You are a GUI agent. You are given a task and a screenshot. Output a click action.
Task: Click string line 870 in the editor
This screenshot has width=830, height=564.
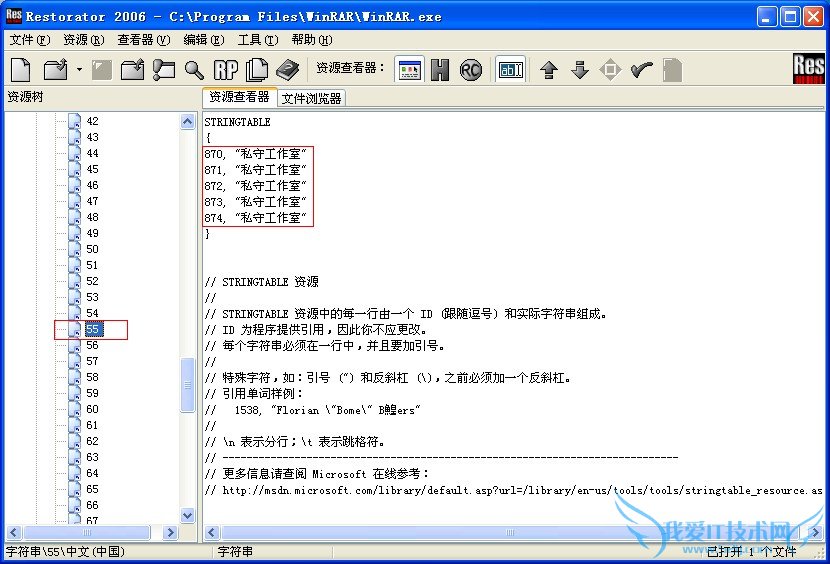[x=256, y=154]
